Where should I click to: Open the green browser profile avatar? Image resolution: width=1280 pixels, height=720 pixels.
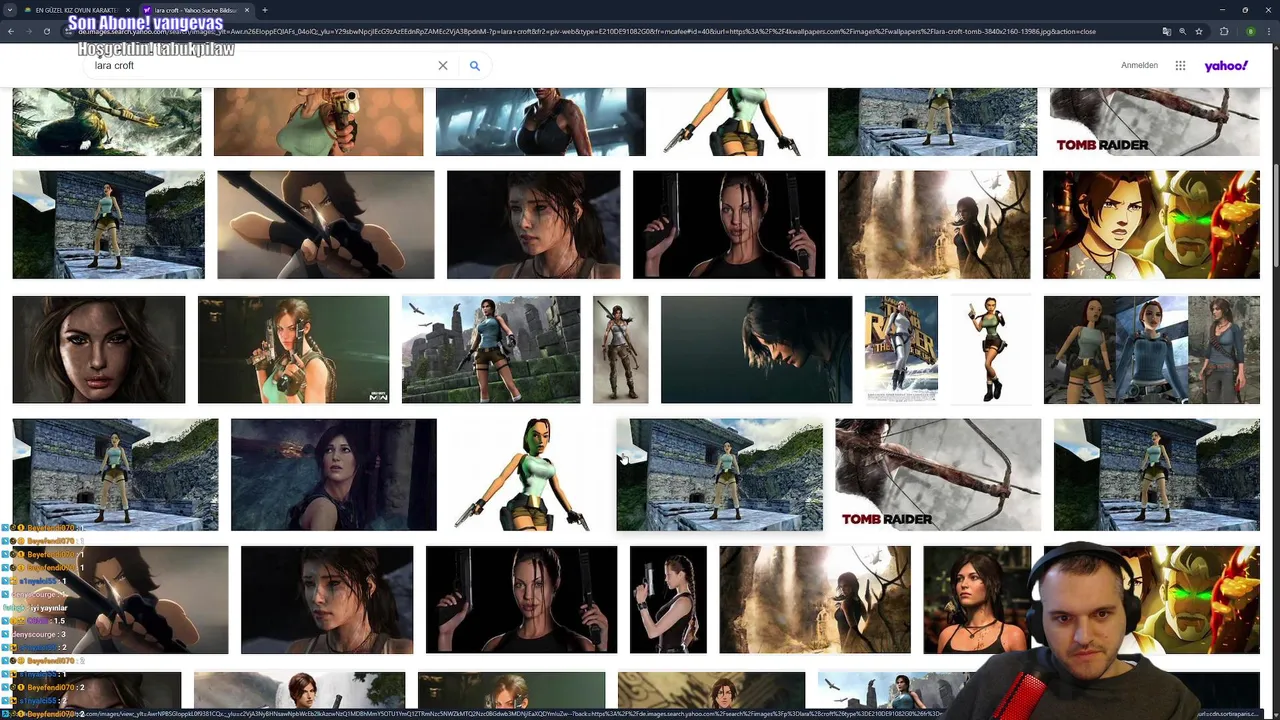click(1250, 31)
